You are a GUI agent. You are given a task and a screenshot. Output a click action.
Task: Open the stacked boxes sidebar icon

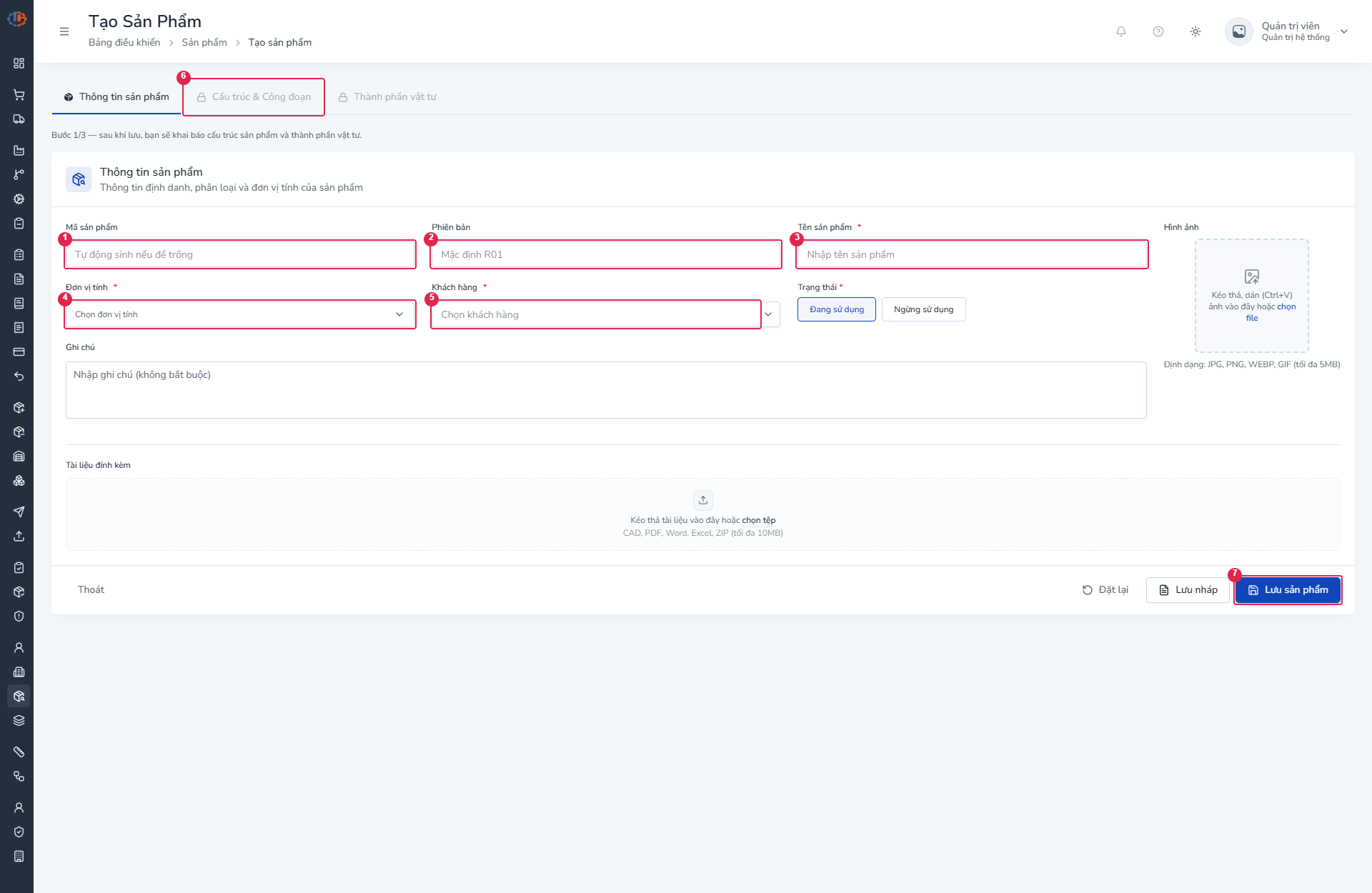(19, 481)
